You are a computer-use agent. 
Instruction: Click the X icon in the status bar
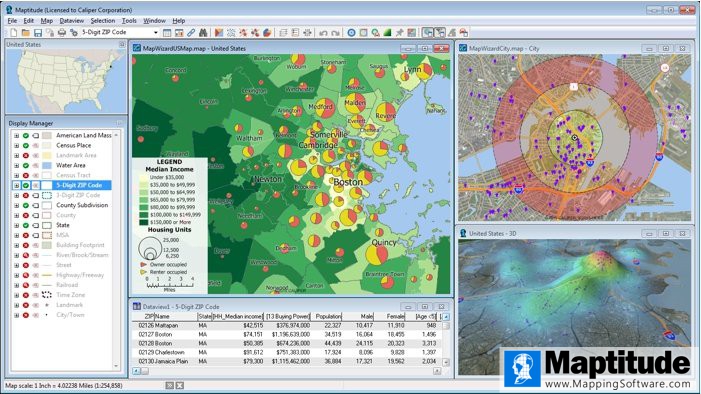tap(180, 385)
